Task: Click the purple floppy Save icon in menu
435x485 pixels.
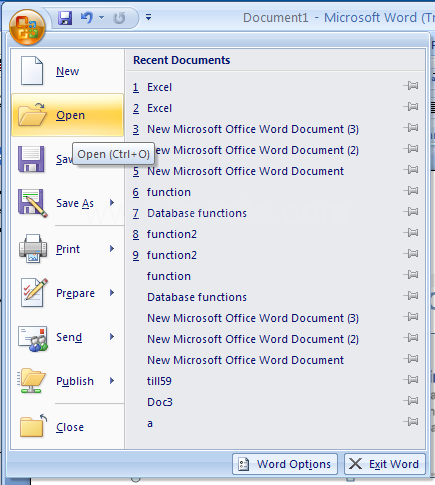Action: (31, 159)
